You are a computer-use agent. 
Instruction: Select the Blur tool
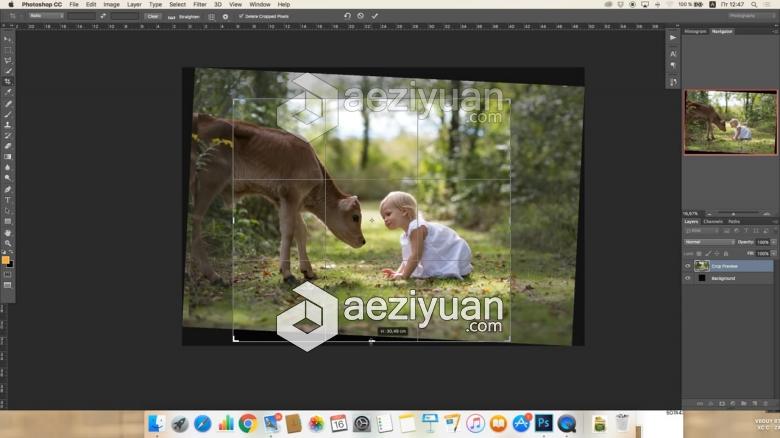pos(7,167)
